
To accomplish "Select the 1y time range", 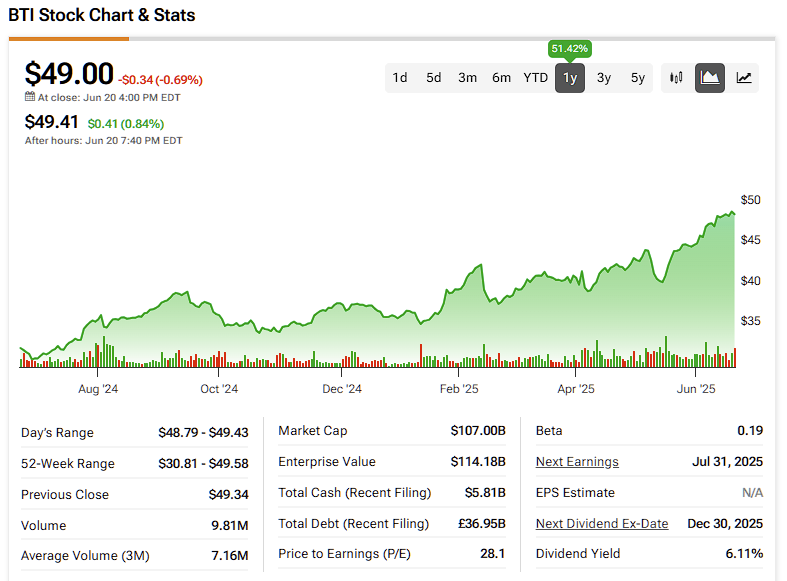I will pos(570,78).
